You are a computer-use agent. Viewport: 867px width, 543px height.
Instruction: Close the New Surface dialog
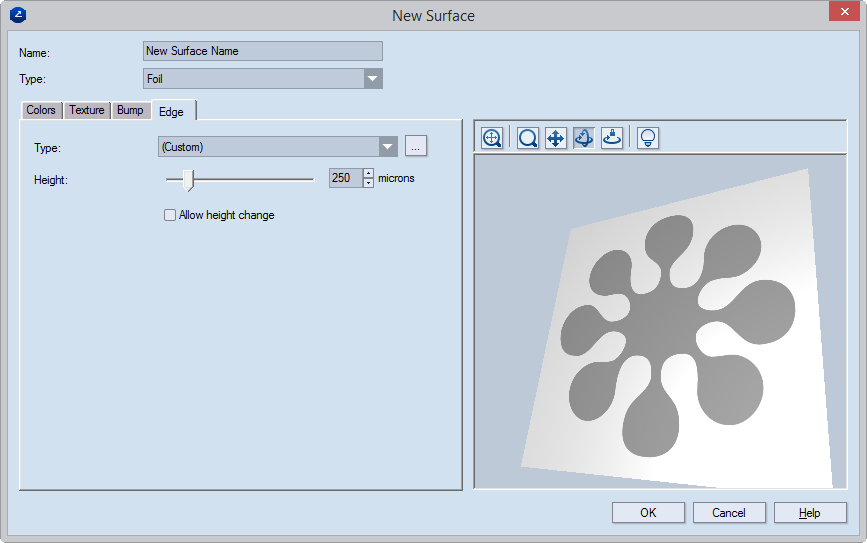[842, 13]
